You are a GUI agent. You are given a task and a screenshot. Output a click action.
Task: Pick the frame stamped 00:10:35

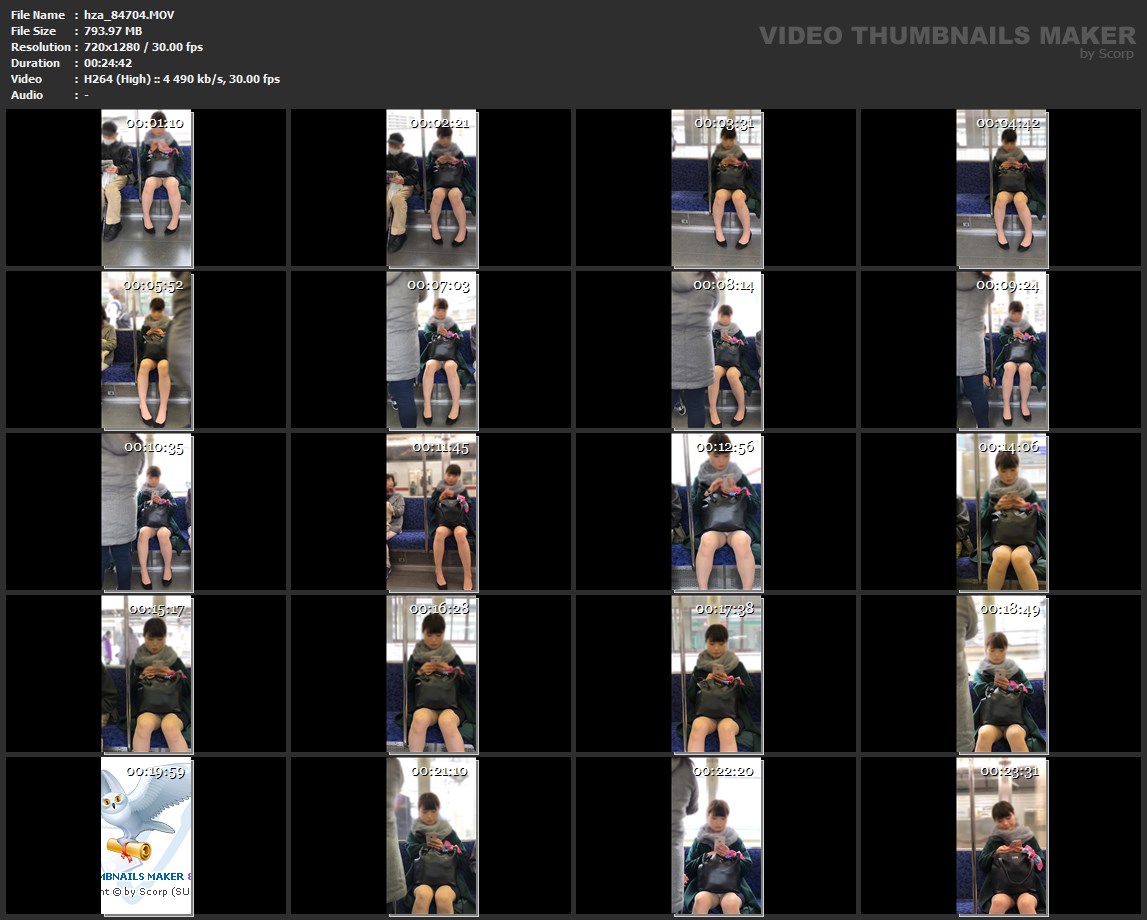[x=146, y=512]
